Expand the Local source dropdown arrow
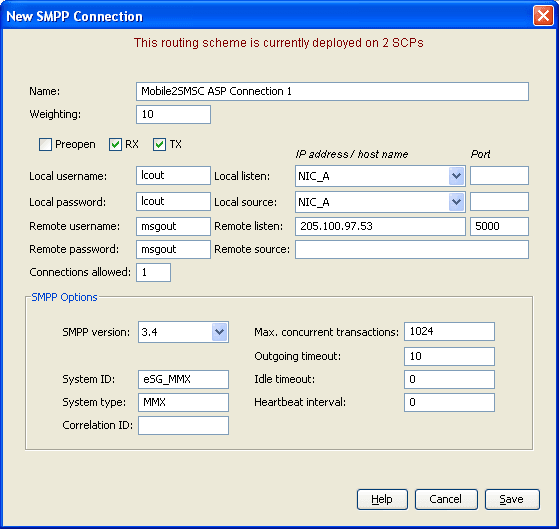559x529 pixels. [457, 202]
